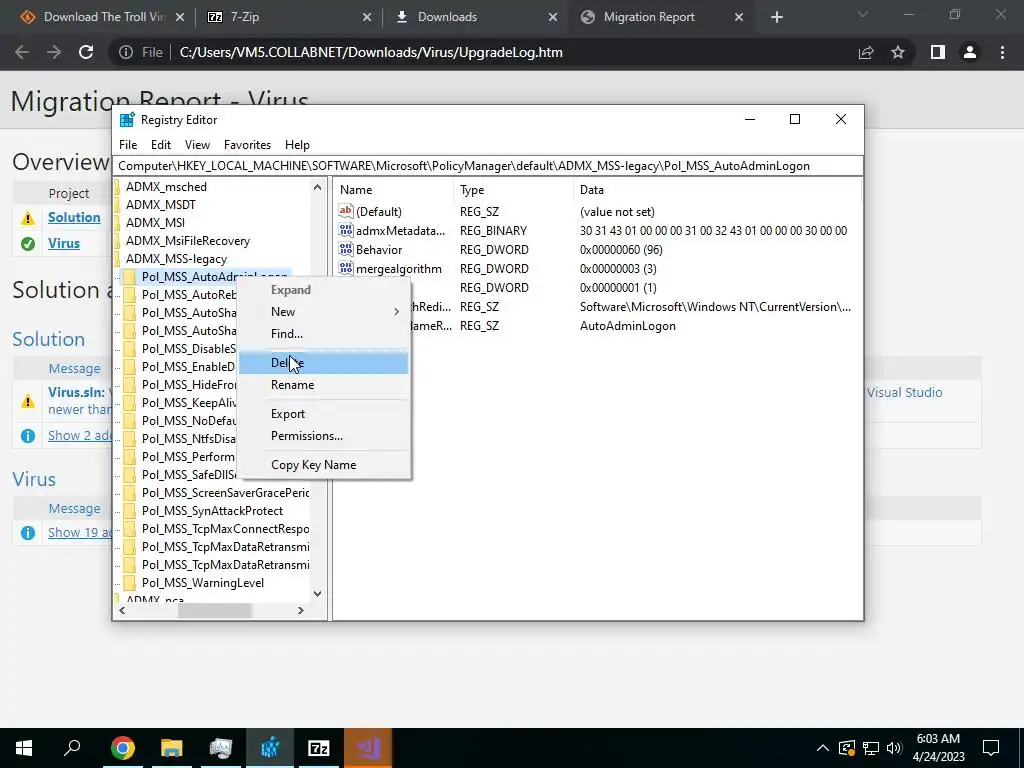
Task: Select the Pol_MSS_WarningLevel key
Action: tap(203, 583)
